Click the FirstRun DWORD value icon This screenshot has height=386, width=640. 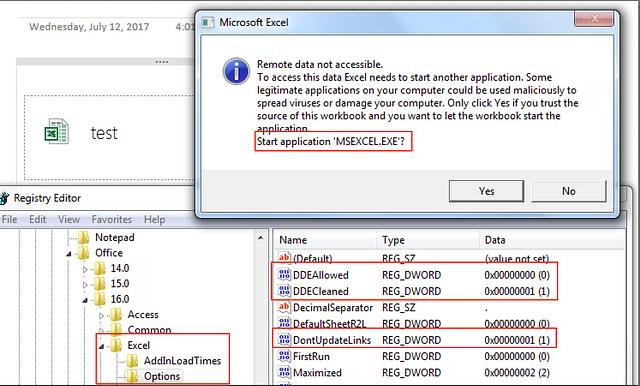(x=284, y=356)
